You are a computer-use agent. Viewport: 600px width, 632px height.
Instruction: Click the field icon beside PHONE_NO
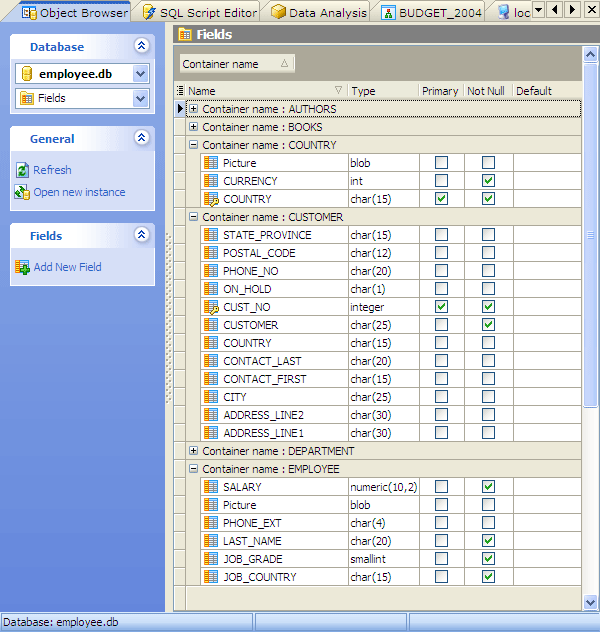pos(211,271)
